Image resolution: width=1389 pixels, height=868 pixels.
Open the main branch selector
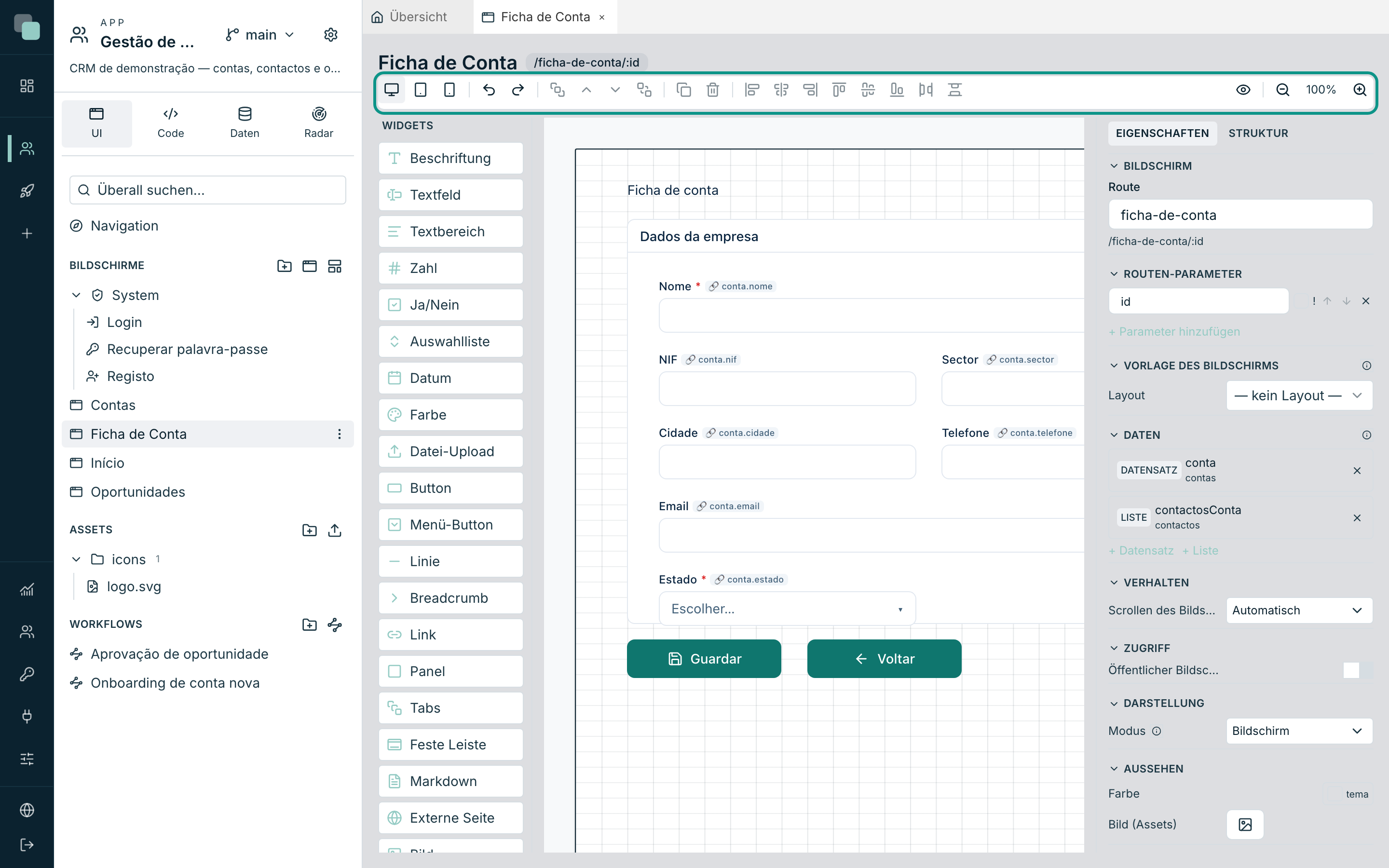260,35
